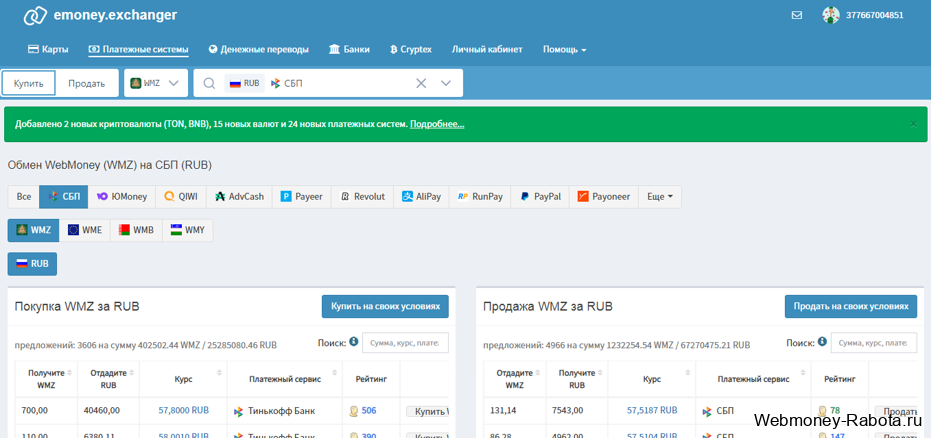Click the info icon beside Поиск in sell panel
The image size is (931, 438).
[x=822, y=342]
